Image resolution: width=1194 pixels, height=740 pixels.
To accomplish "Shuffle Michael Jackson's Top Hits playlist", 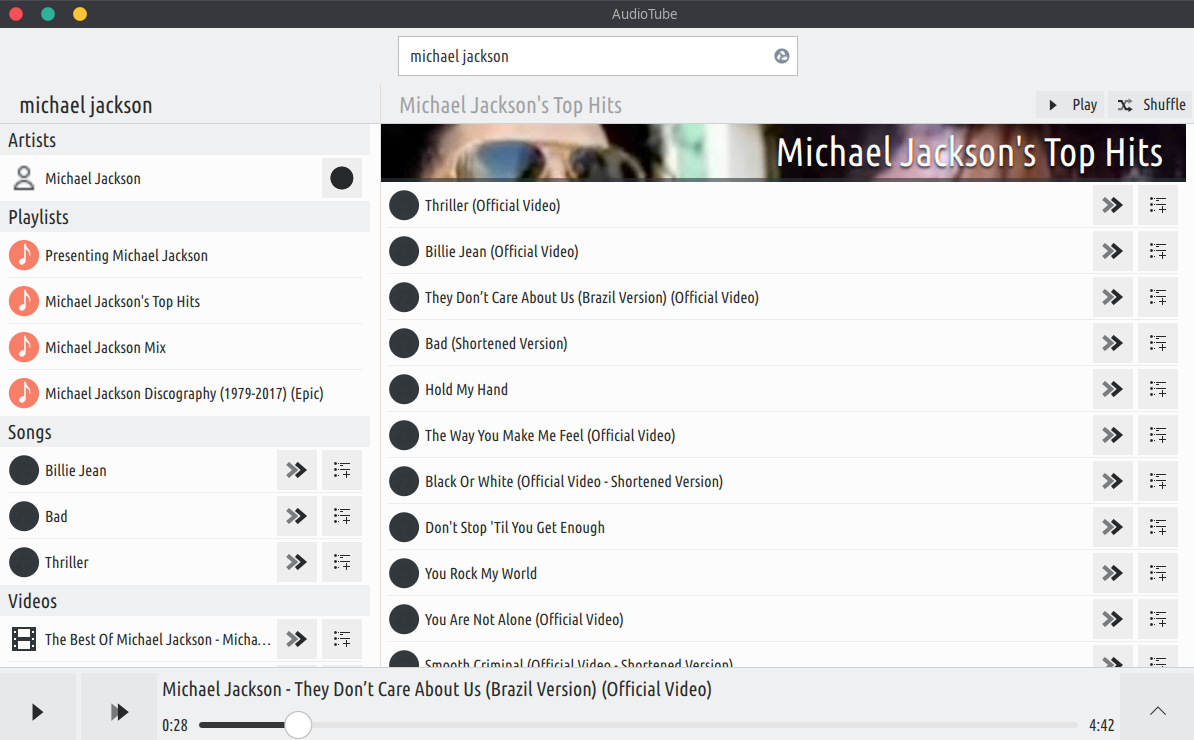I will [x=1148, y=104].
